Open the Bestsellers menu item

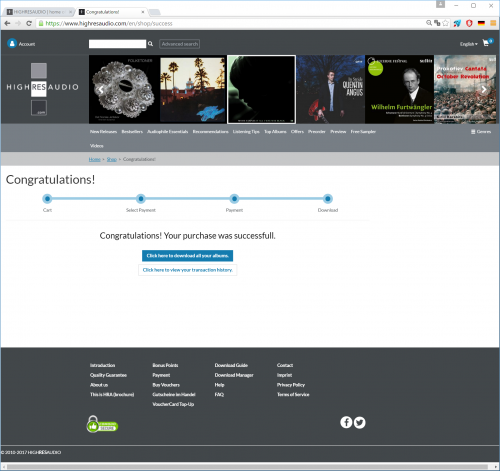[x=132, y=132]
